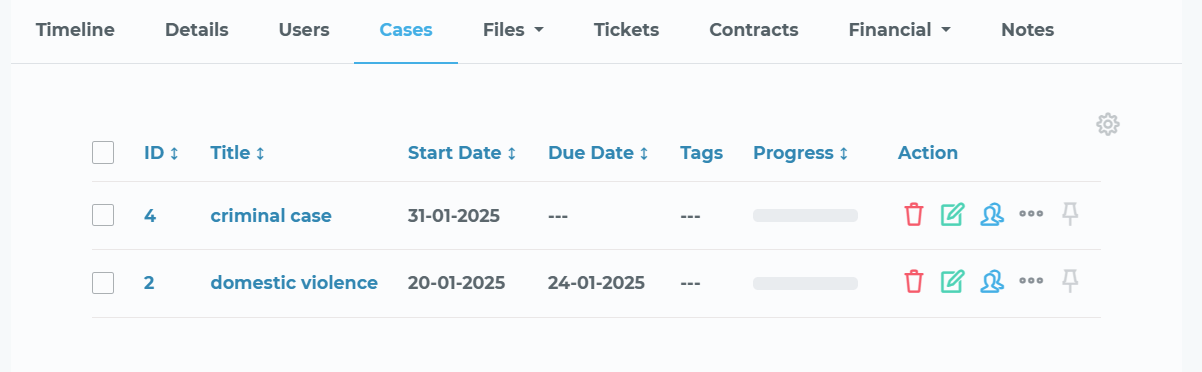Assign users to domestic violence case

pos(991,282)
